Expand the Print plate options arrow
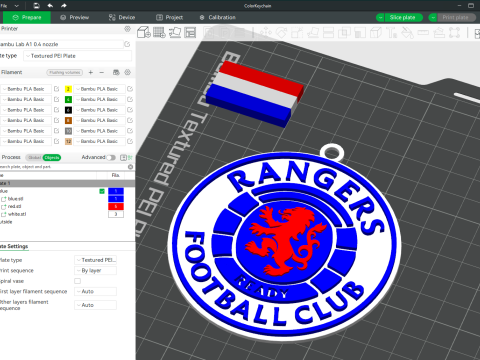The image size is (480, 360). click(x=433, y=17)
